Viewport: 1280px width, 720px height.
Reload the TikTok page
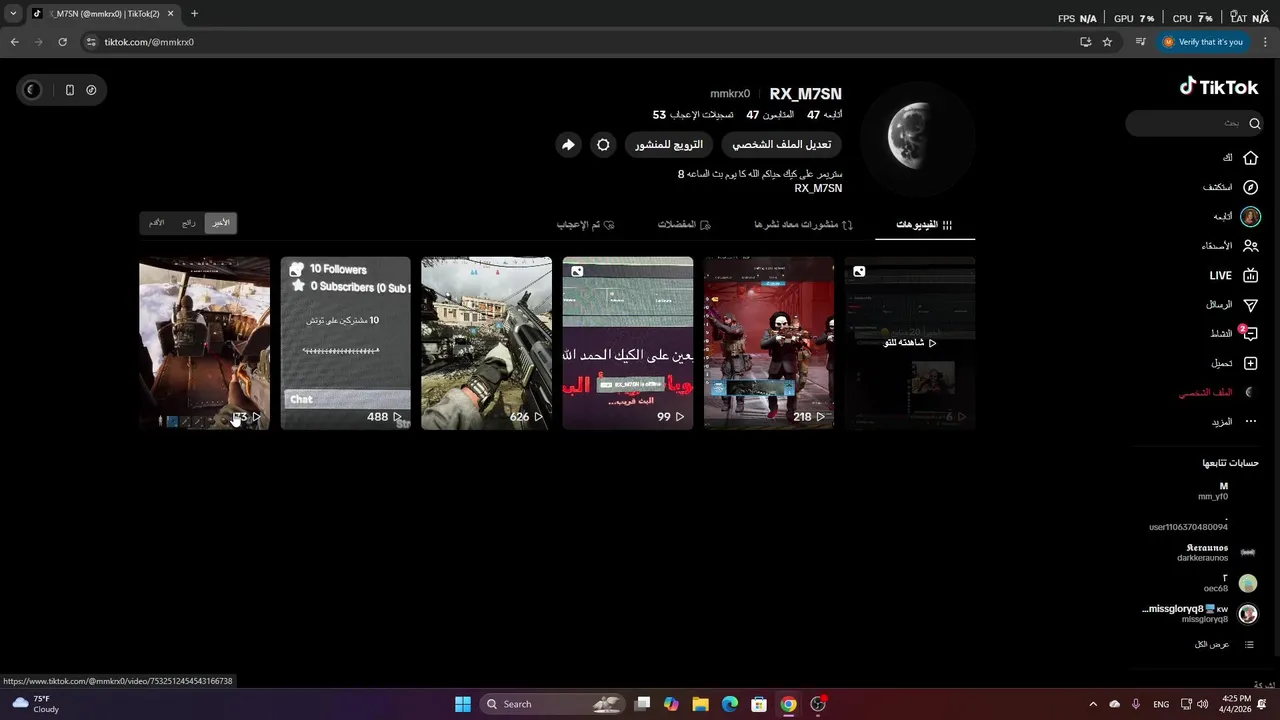(62, 42)
